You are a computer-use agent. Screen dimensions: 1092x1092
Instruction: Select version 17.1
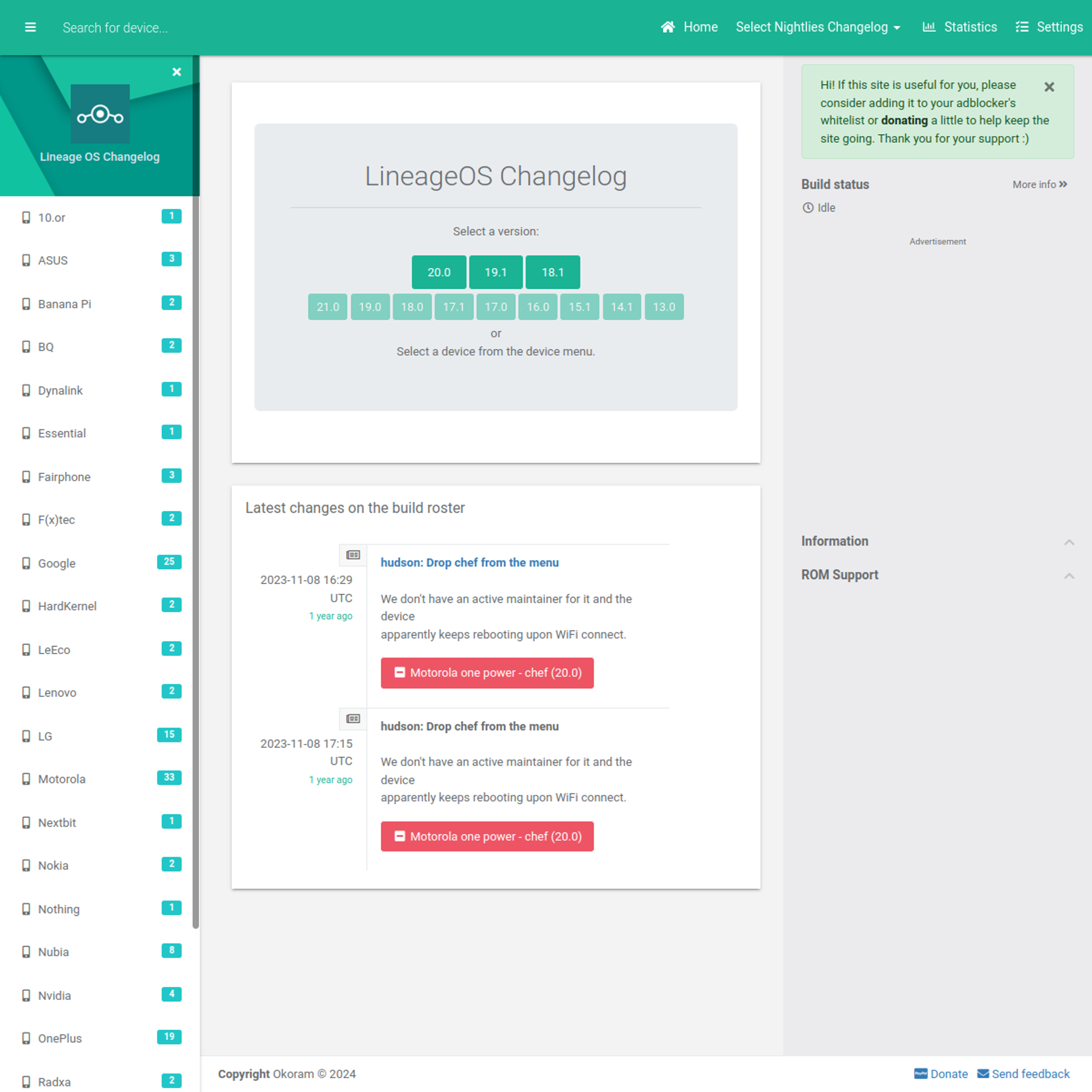[x=454, y=307]
